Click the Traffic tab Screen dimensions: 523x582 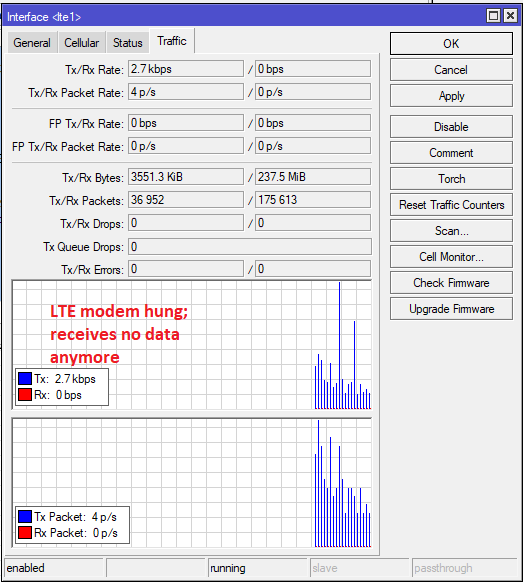click(172, 41)
